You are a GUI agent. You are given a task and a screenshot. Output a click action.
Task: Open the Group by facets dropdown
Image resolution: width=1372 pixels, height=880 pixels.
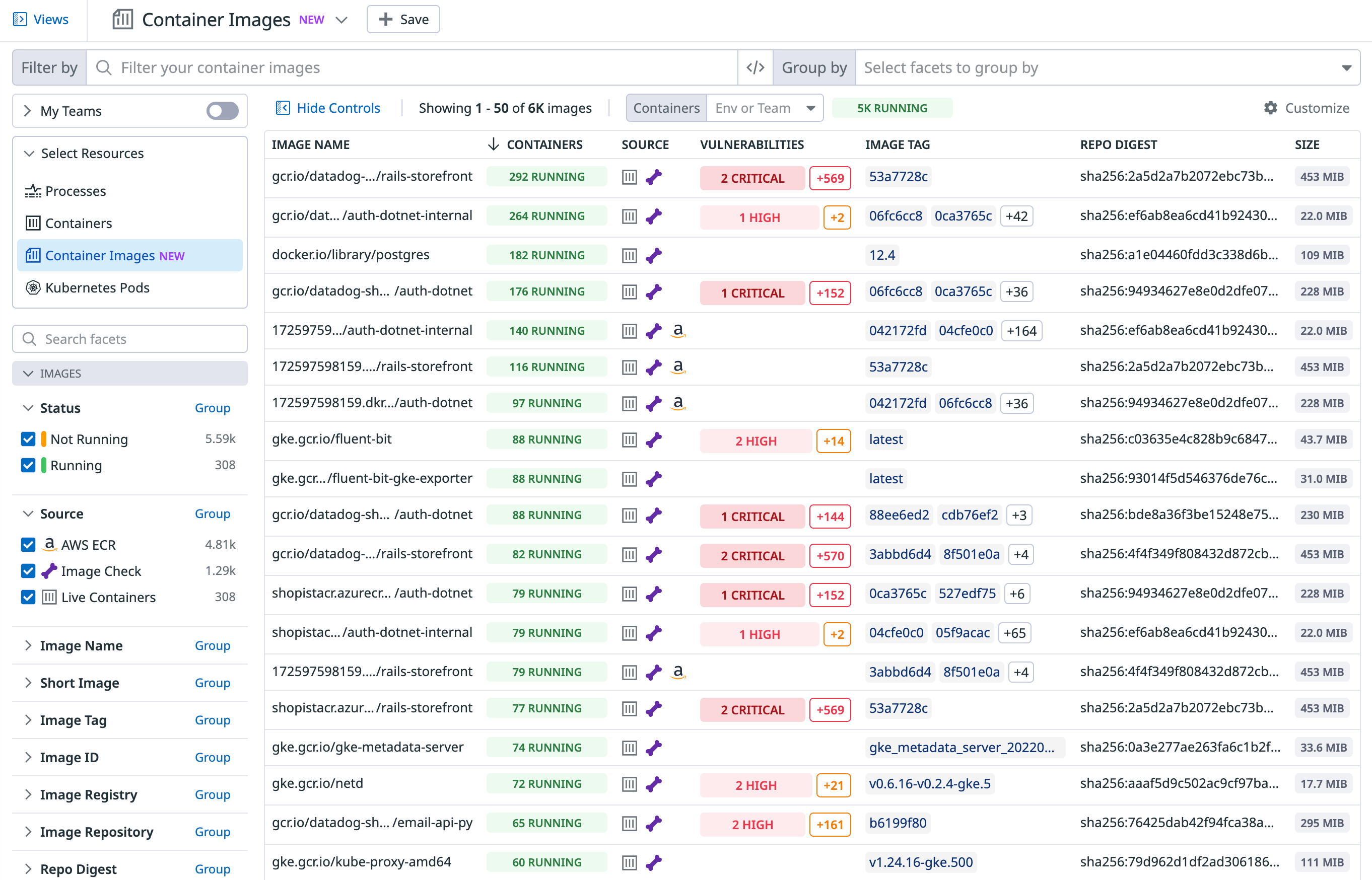coord(1107,67)
